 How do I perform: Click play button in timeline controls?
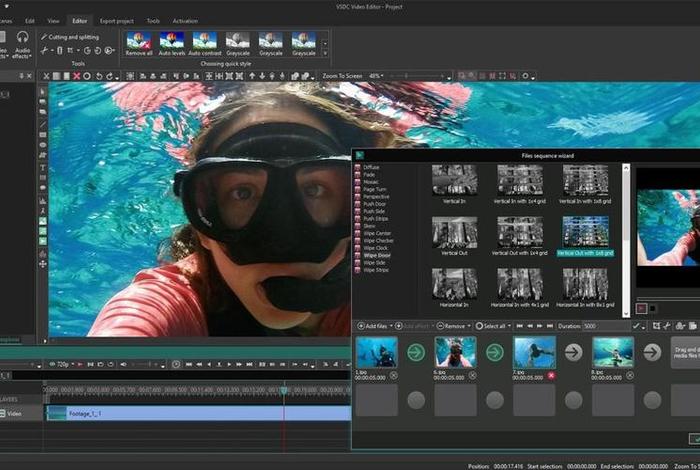coord(229,365)
